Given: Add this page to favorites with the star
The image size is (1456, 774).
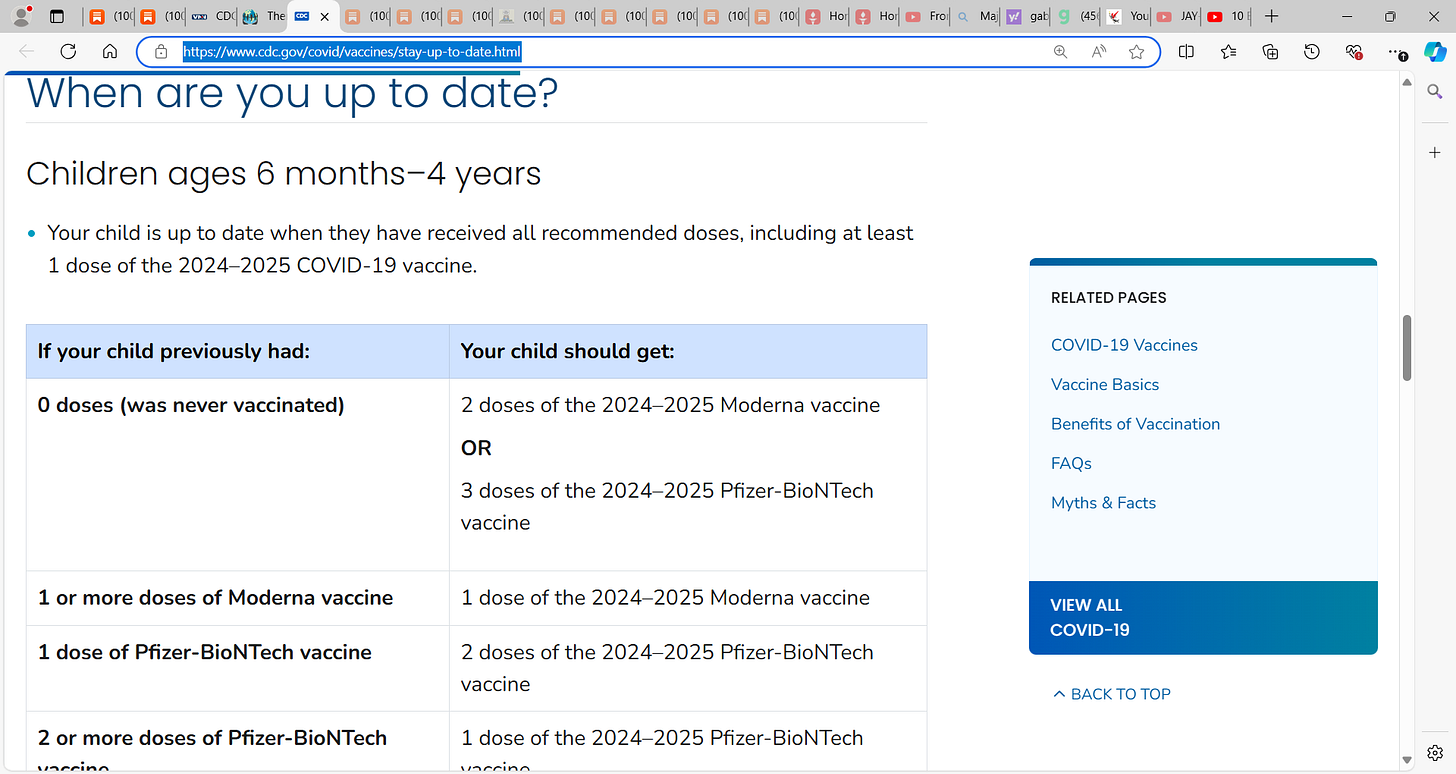Looking at the screenshot, I should tap(1136, 52).
